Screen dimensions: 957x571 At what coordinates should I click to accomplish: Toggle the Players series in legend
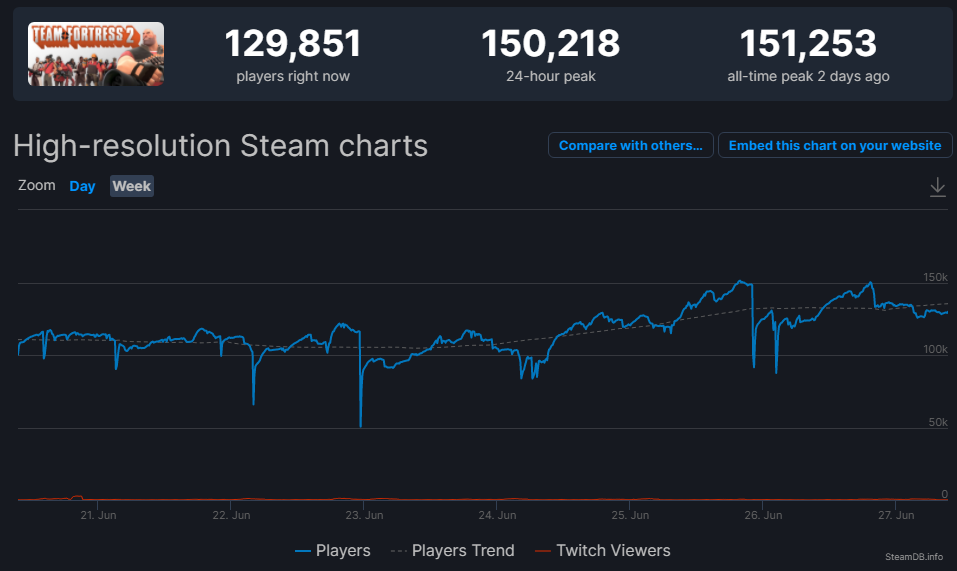[333, 550]
